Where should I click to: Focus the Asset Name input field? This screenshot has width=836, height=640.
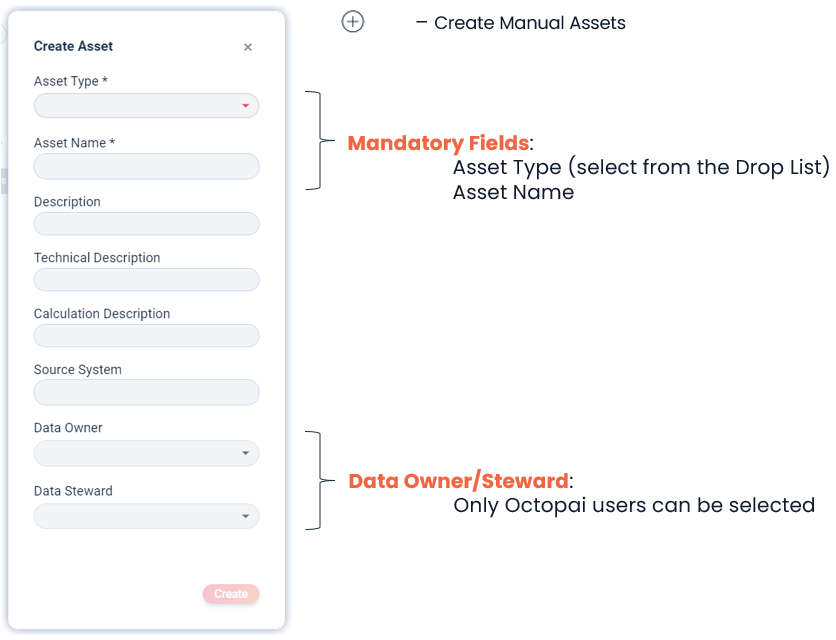(x=146, y=167)
